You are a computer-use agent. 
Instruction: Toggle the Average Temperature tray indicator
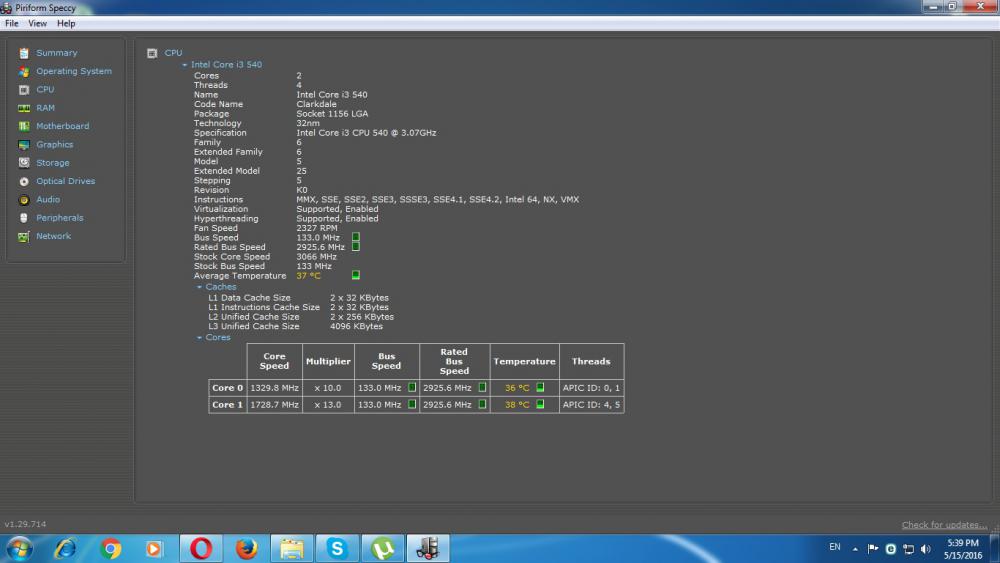tap(355, 275)
